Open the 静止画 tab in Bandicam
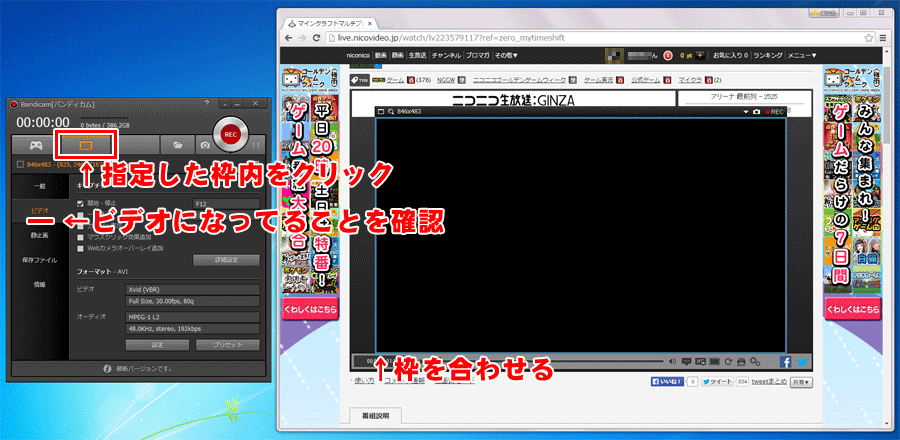The height and width of the screenshot is (440, 900). click(40, 235)
